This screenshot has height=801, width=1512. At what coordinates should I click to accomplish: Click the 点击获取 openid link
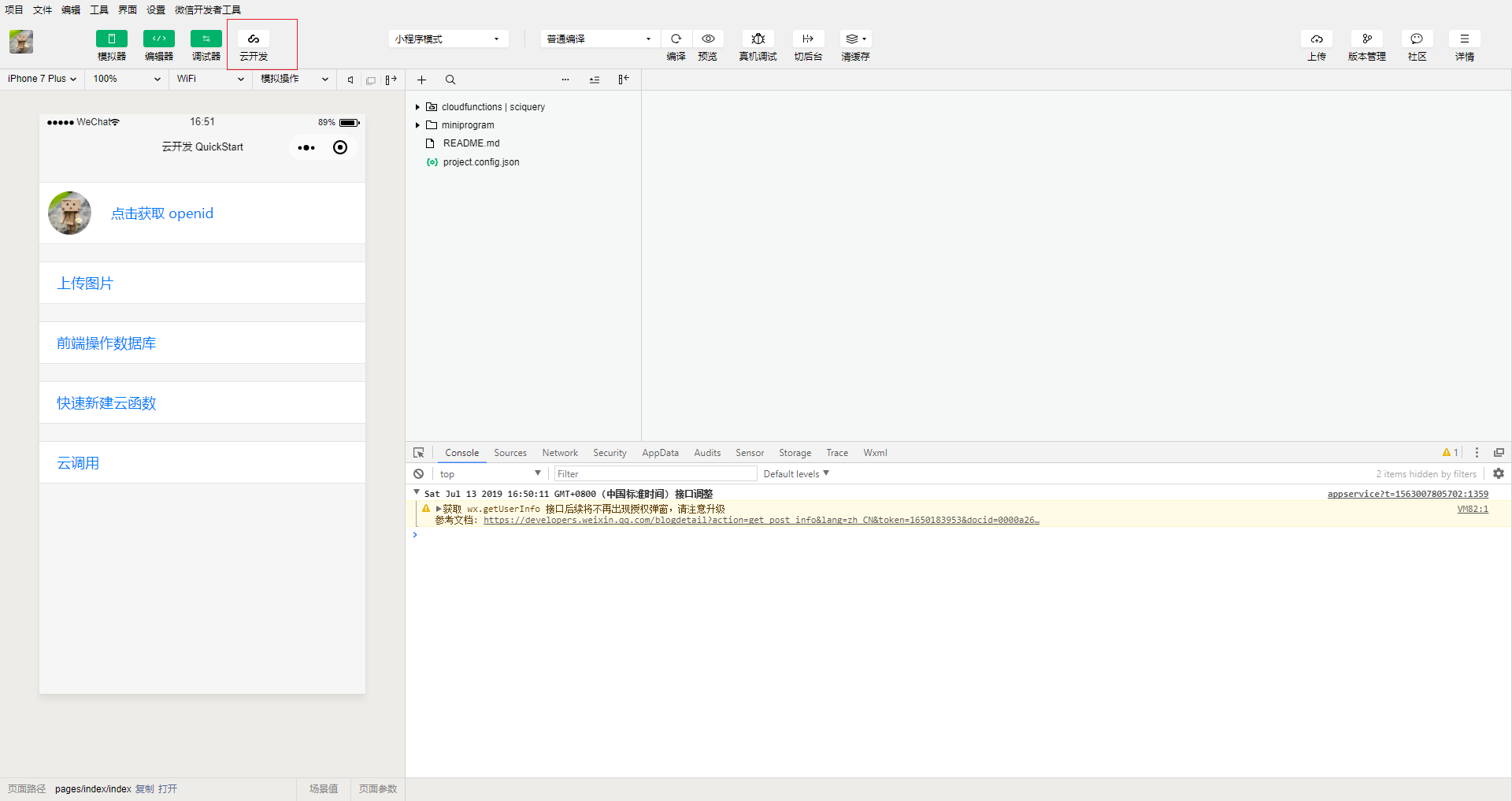pyautogui.click(x=162, y=213)
